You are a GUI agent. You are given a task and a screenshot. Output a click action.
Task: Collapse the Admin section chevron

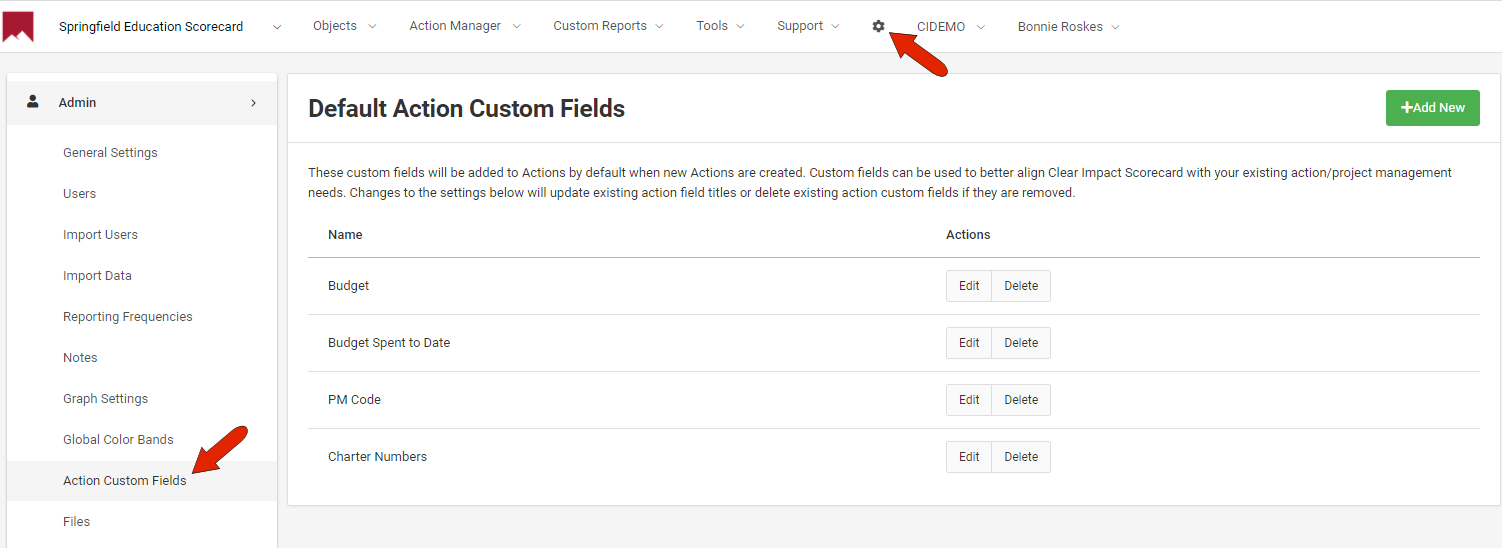pos(253,103)
